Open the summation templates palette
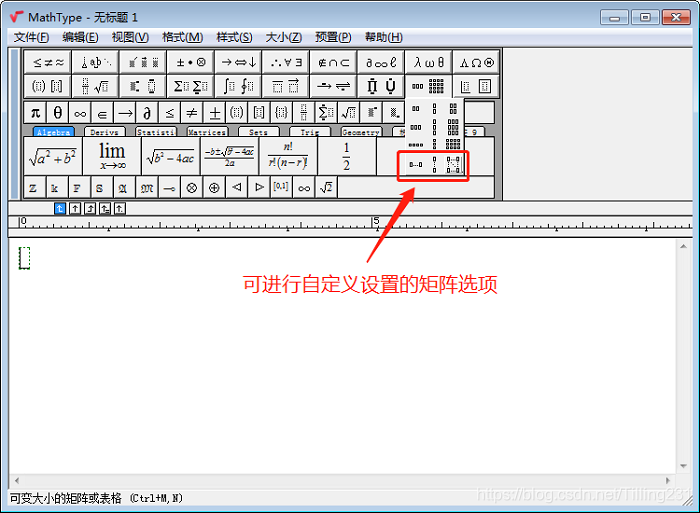700x513 pixels. coord(191,86)
